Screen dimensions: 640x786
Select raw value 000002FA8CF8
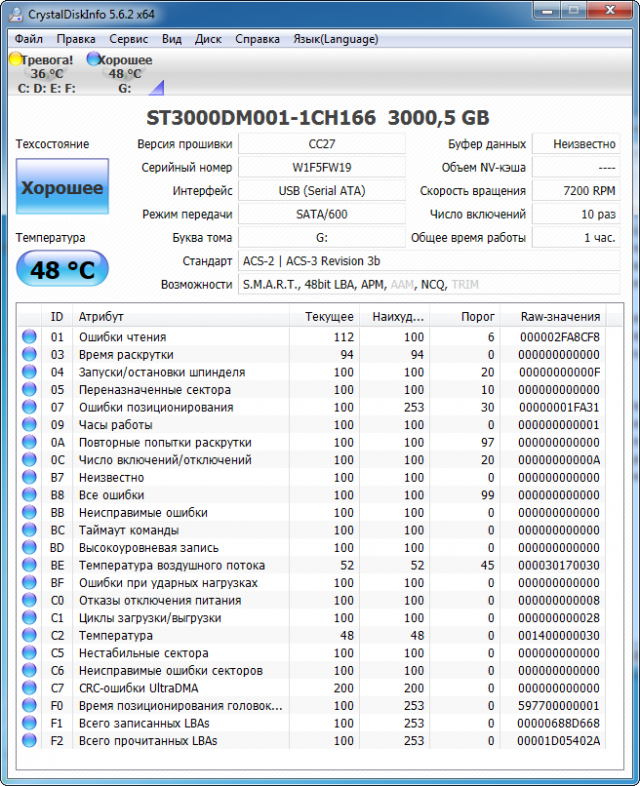click(559, 337)
